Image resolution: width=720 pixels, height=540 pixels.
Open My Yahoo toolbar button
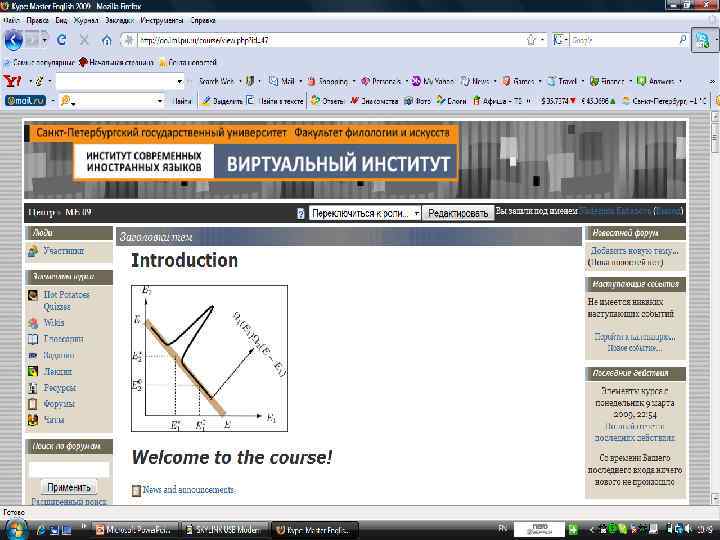[433, 81]
